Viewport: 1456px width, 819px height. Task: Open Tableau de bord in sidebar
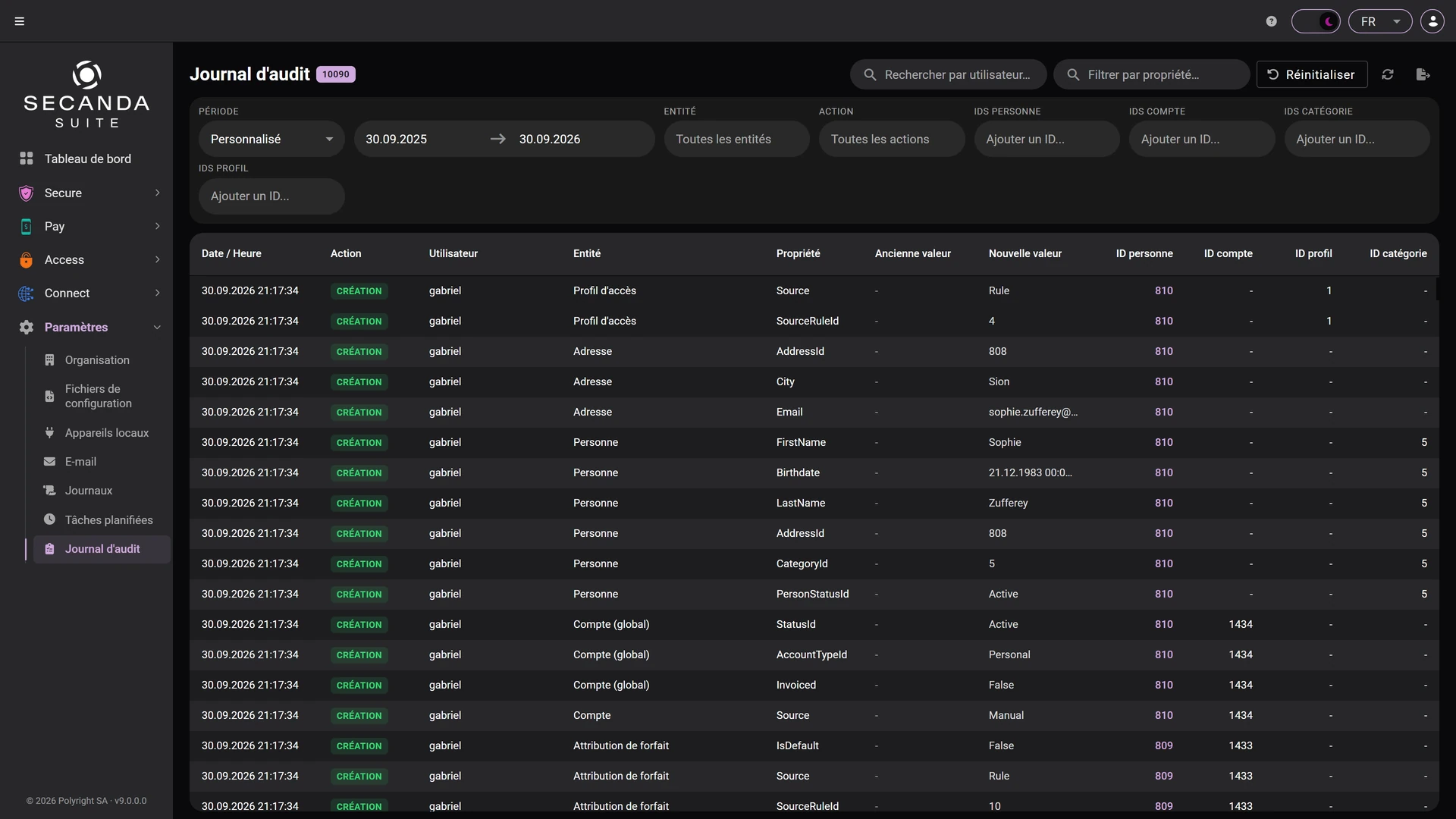86,158
